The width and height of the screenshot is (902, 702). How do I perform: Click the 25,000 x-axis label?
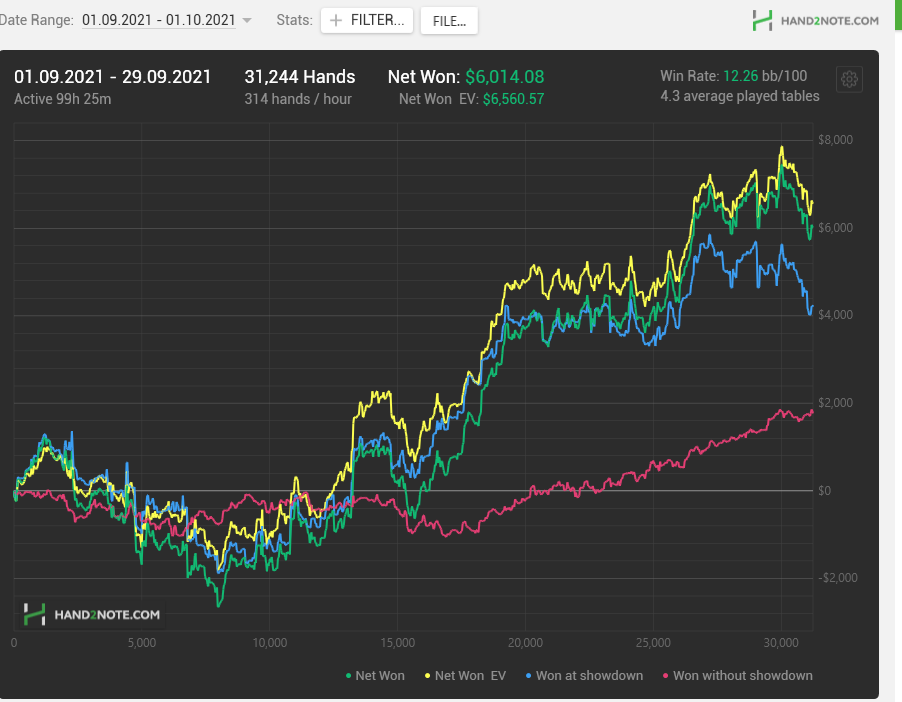click(653, 643)
